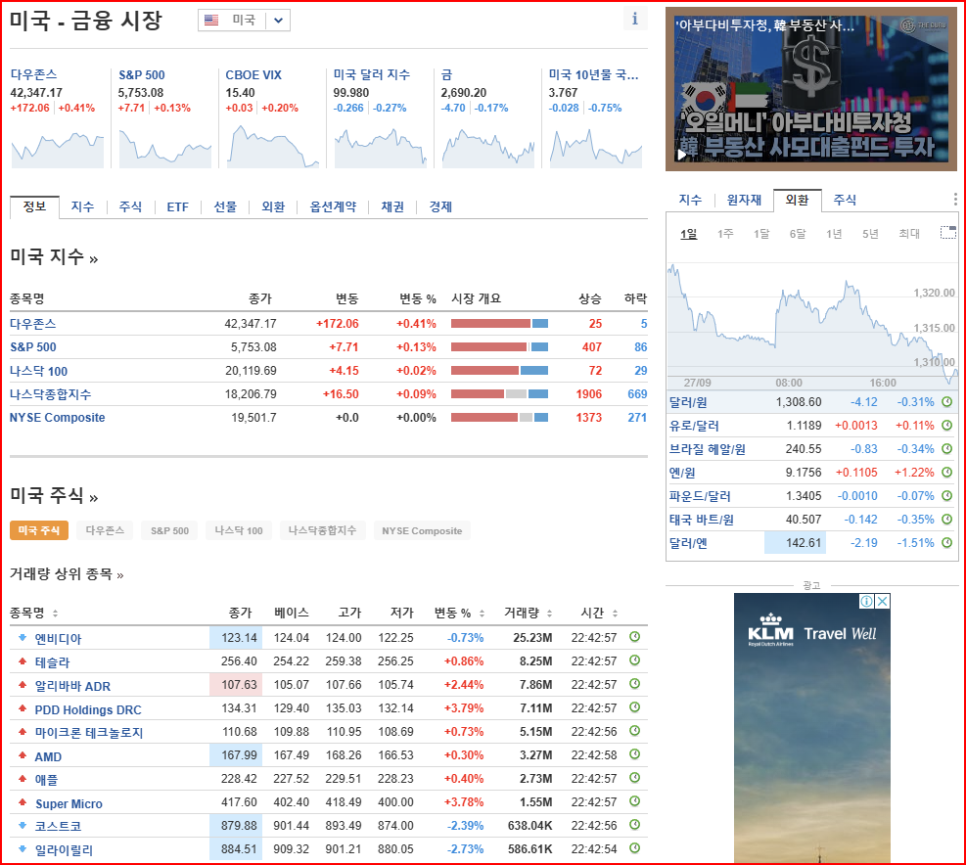
Task: Close the KLM ad with X icon
Action: (x=883, y=601)
